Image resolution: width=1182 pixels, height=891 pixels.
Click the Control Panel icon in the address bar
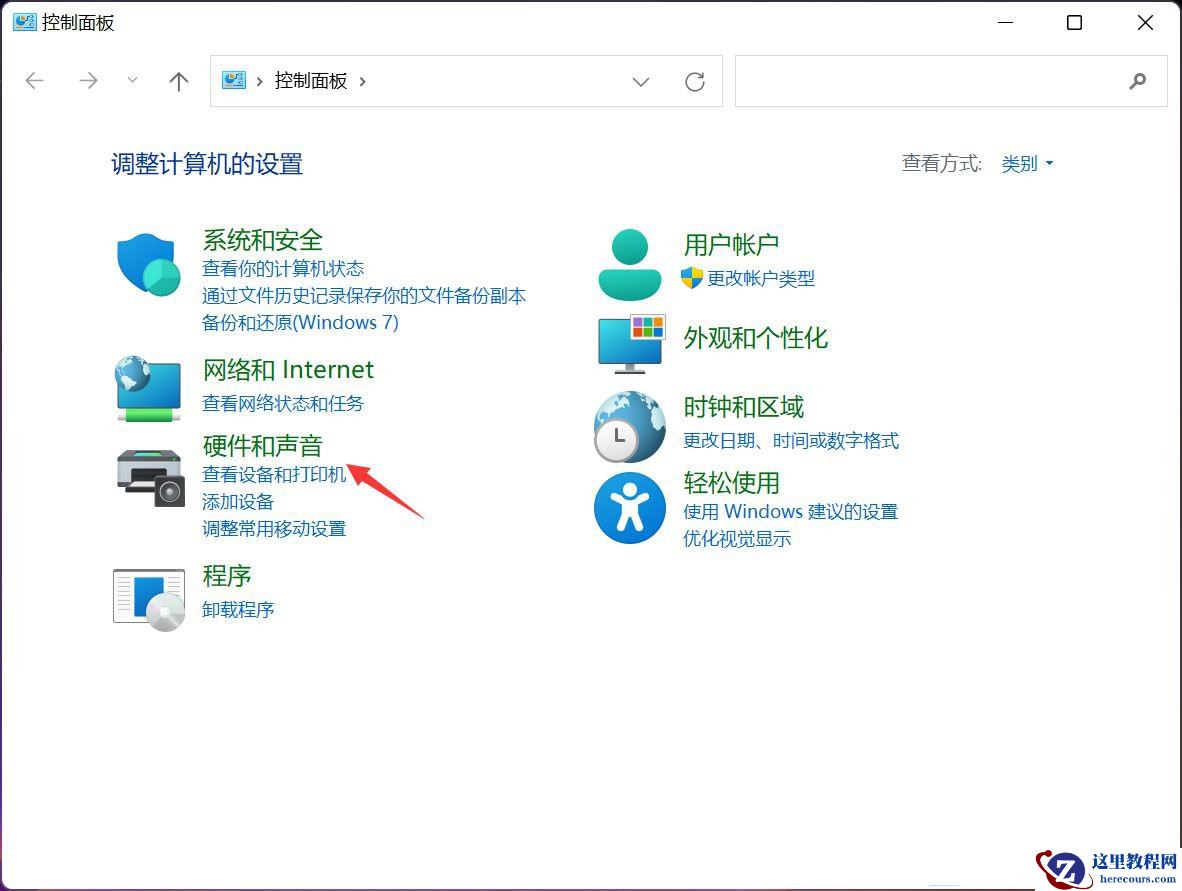234,80
